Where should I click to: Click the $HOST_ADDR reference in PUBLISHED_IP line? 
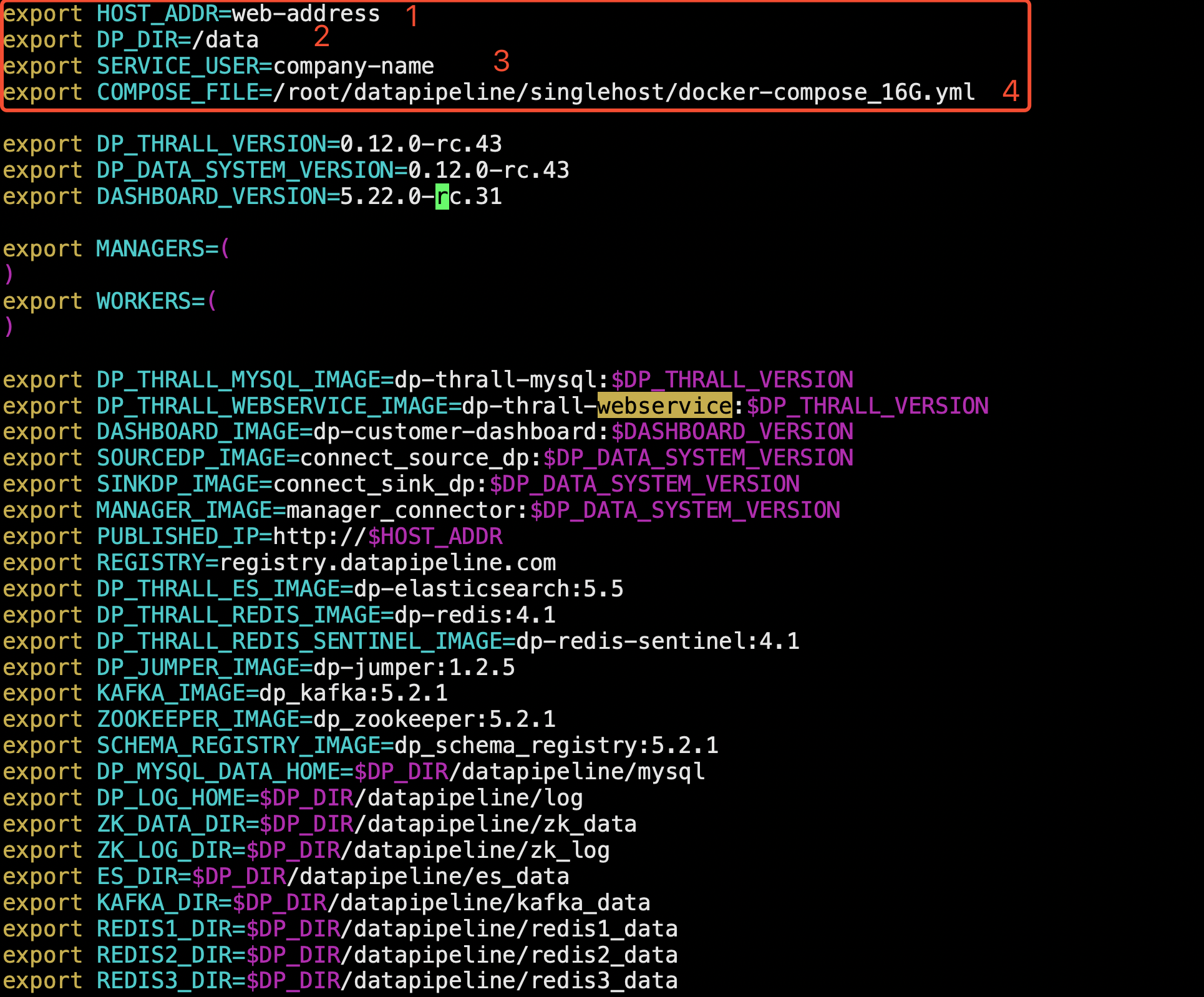tap(435, 537)
